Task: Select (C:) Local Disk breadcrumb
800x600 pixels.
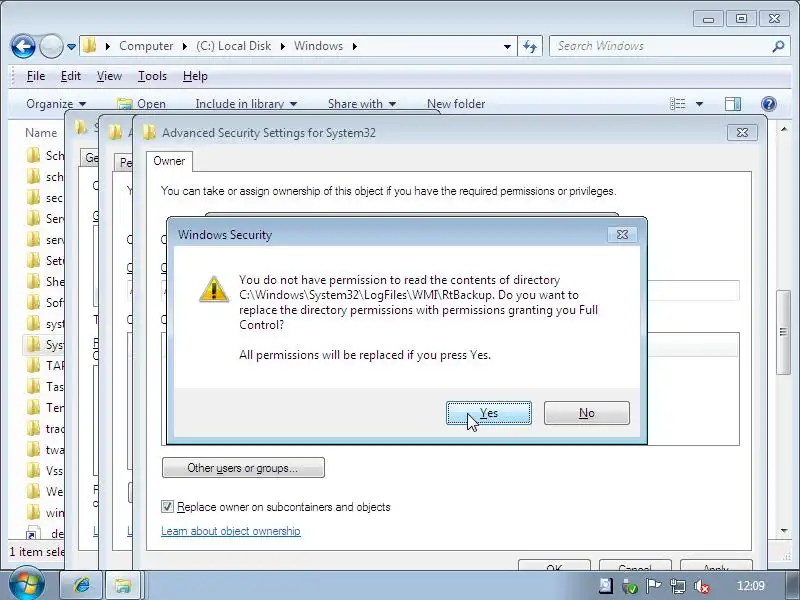Action: coord(233,46)
